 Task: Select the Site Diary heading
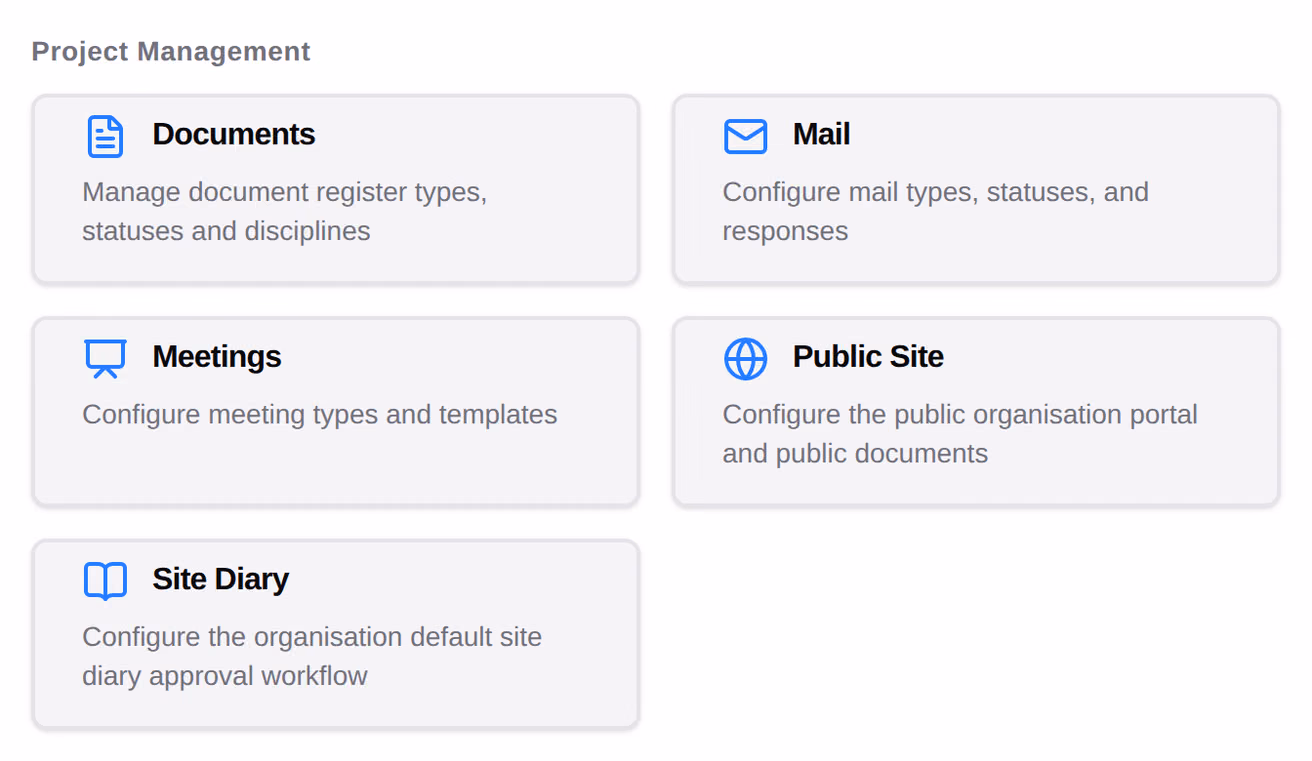click(x=221, y=579)
